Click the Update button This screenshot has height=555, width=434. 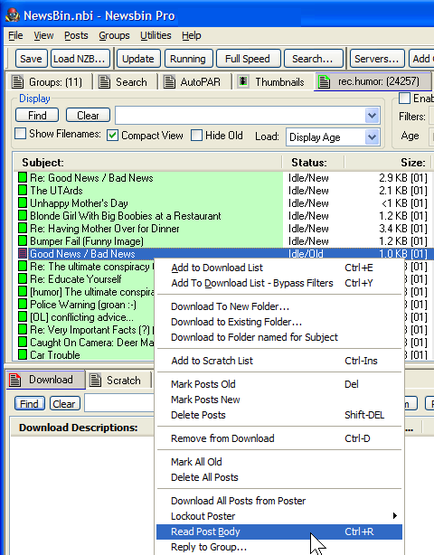point(138,58)
